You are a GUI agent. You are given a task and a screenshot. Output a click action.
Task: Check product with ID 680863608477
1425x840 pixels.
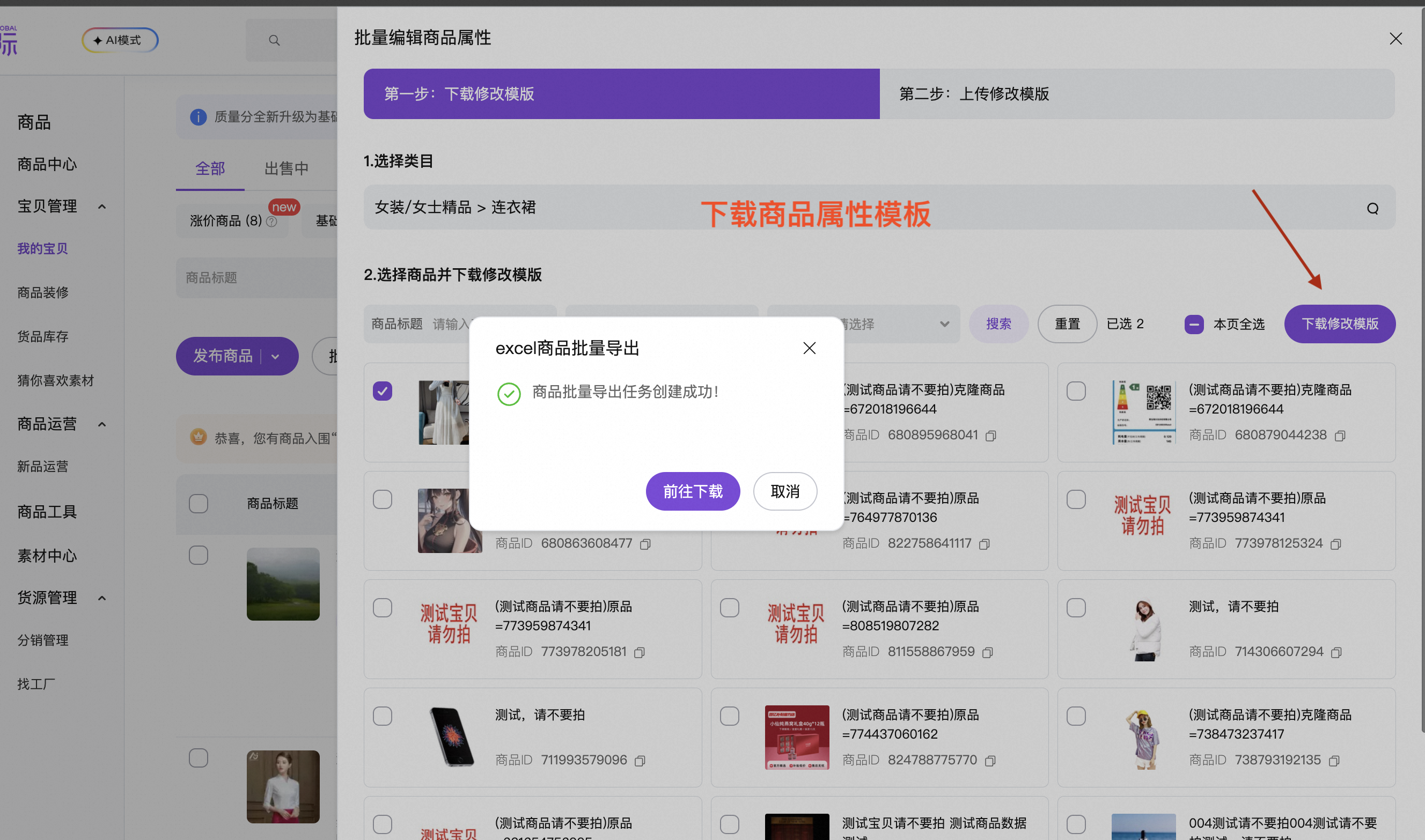tap(382, 499)
